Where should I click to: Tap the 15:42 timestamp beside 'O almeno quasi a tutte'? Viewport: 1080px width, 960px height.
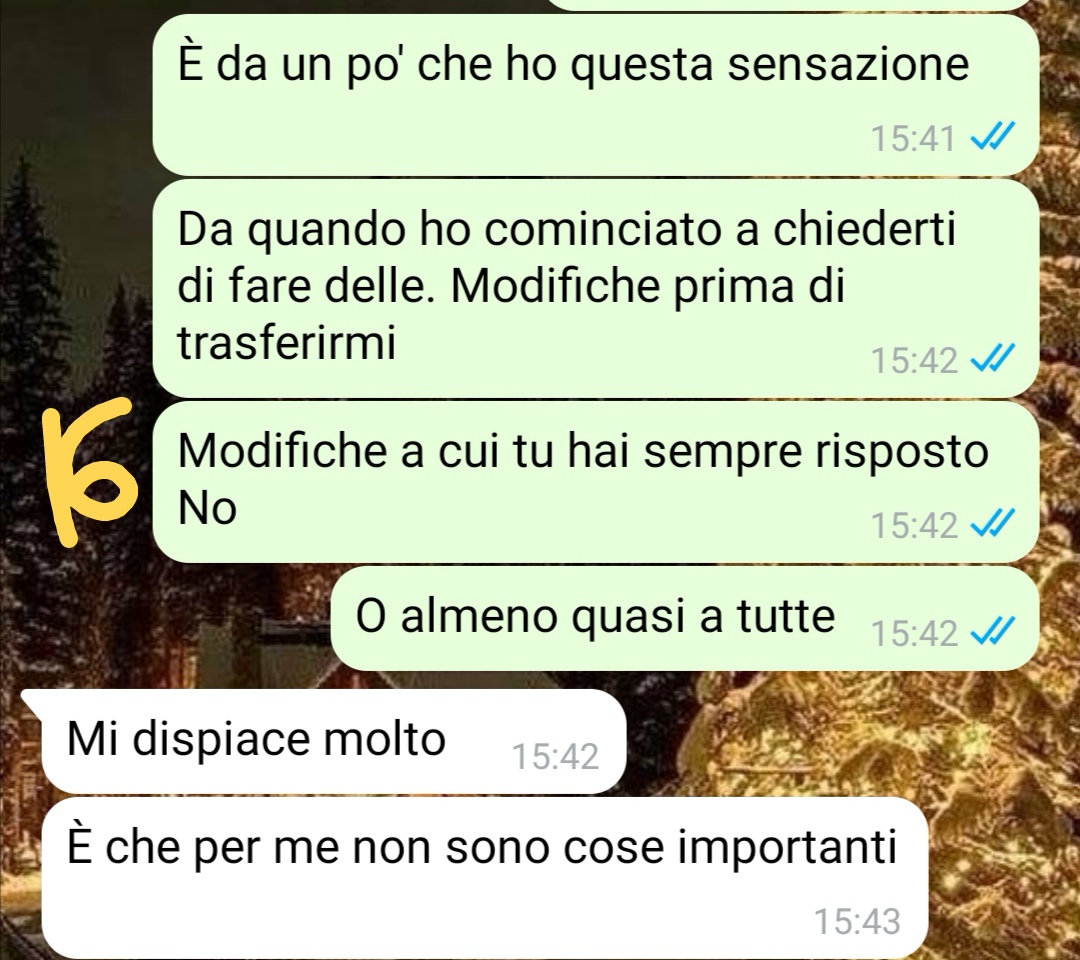913,633
